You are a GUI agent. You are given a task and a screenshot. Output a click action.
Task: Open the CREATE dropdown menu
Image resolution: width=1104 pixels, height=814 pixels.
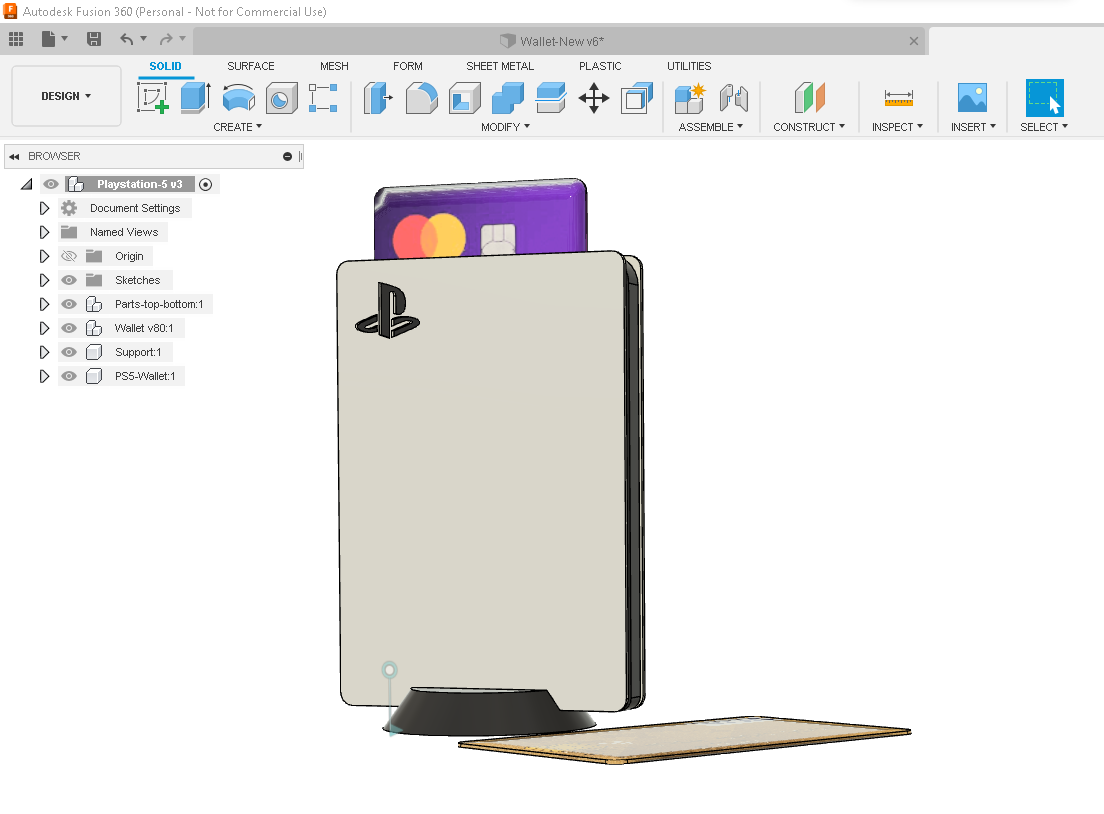tap(237, 127)
